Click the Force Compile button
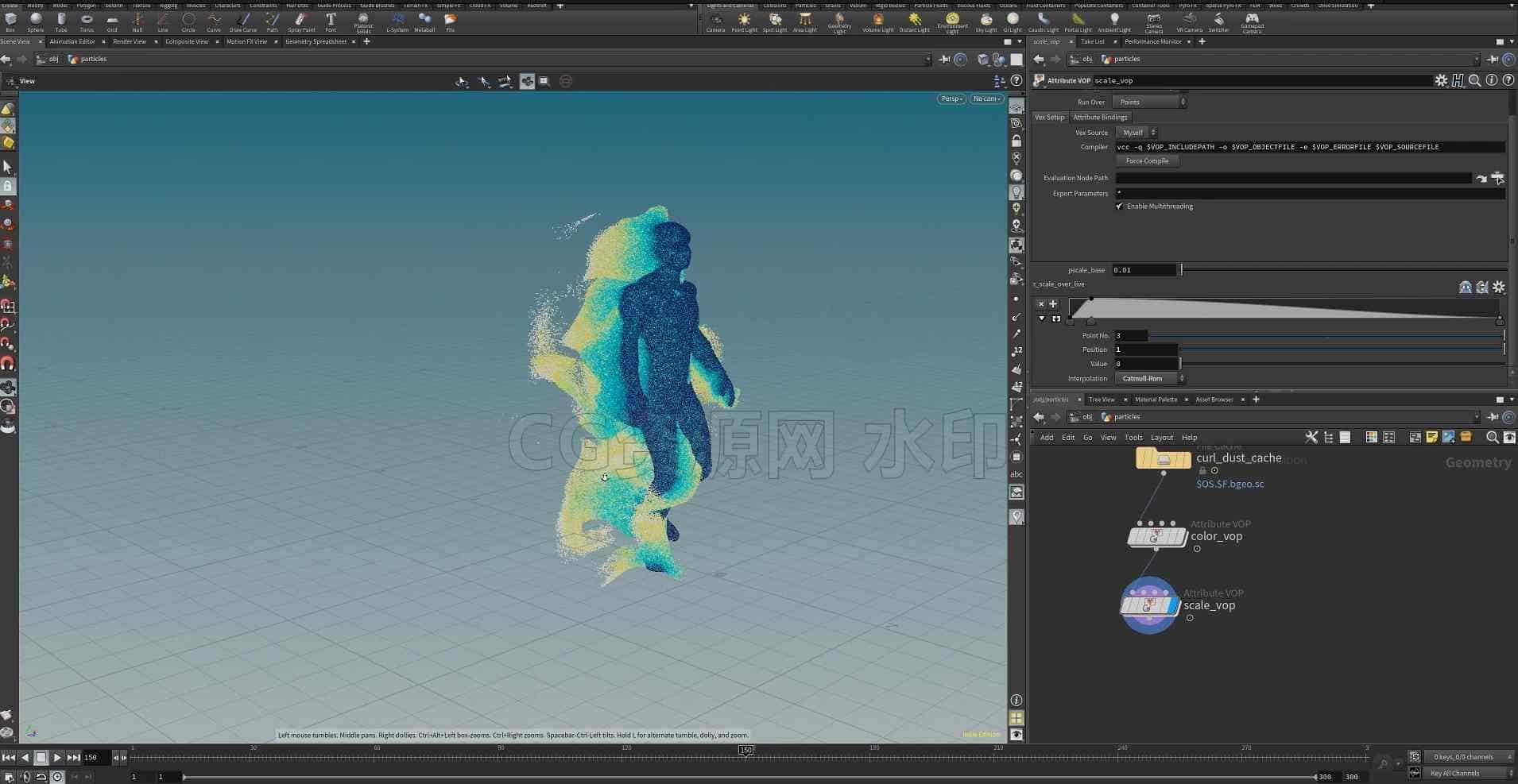The height and width of the screenshot is (784, 1518). pyautogui.click(x=1147, y=161)
